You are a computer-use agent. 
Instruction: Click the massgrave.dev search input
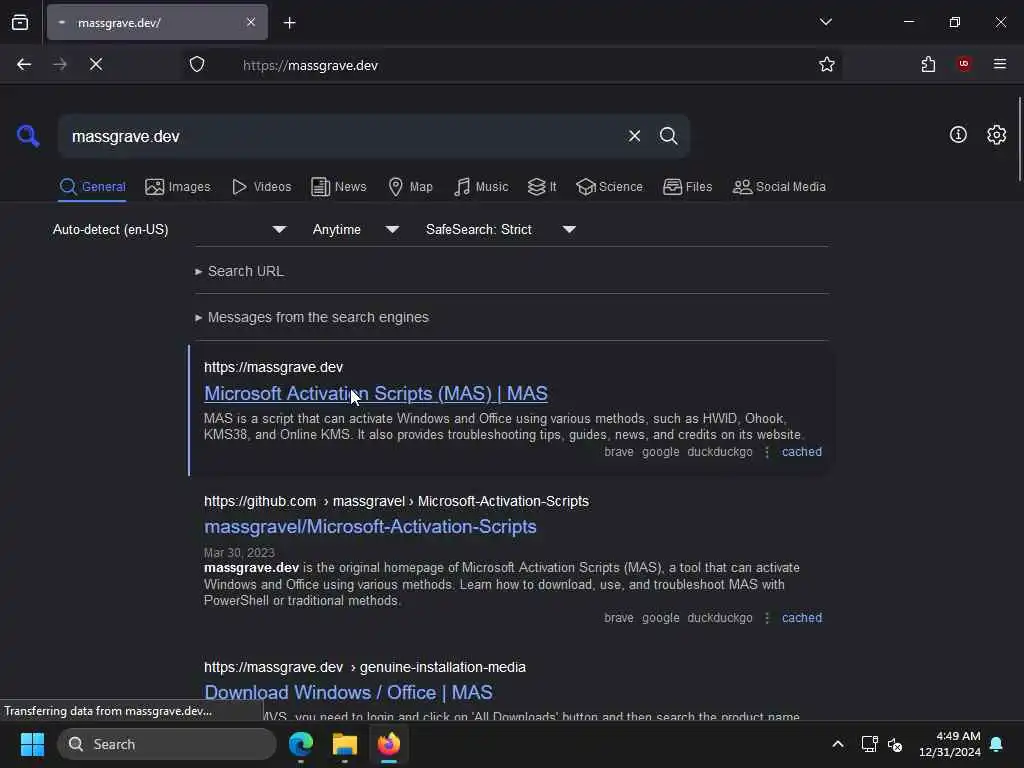tap(340, 136)
